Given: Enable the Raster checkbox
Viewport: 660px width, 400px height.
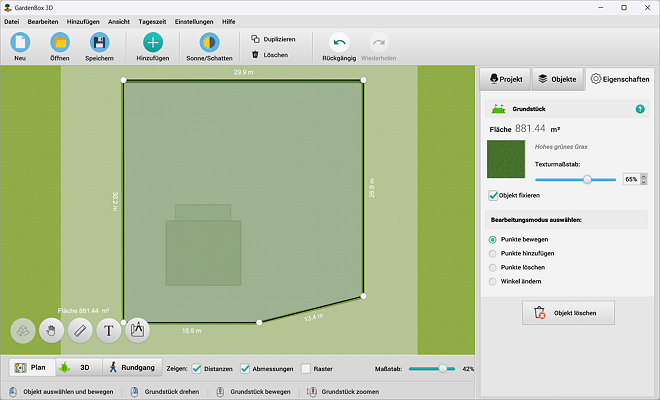Looking at the screenshot, I should point(306,369).
